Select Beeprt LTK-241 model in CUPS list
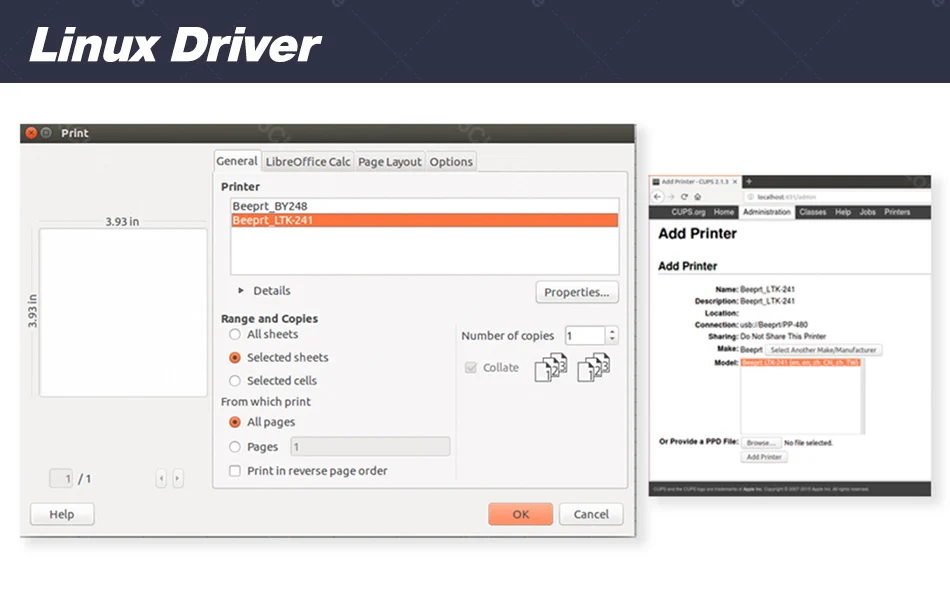The height and width of the screenshot is (608, 950). [800, 363]
